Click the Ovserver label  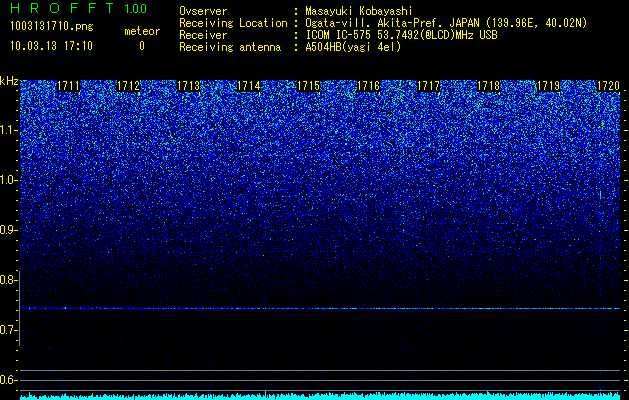[203, 11]
